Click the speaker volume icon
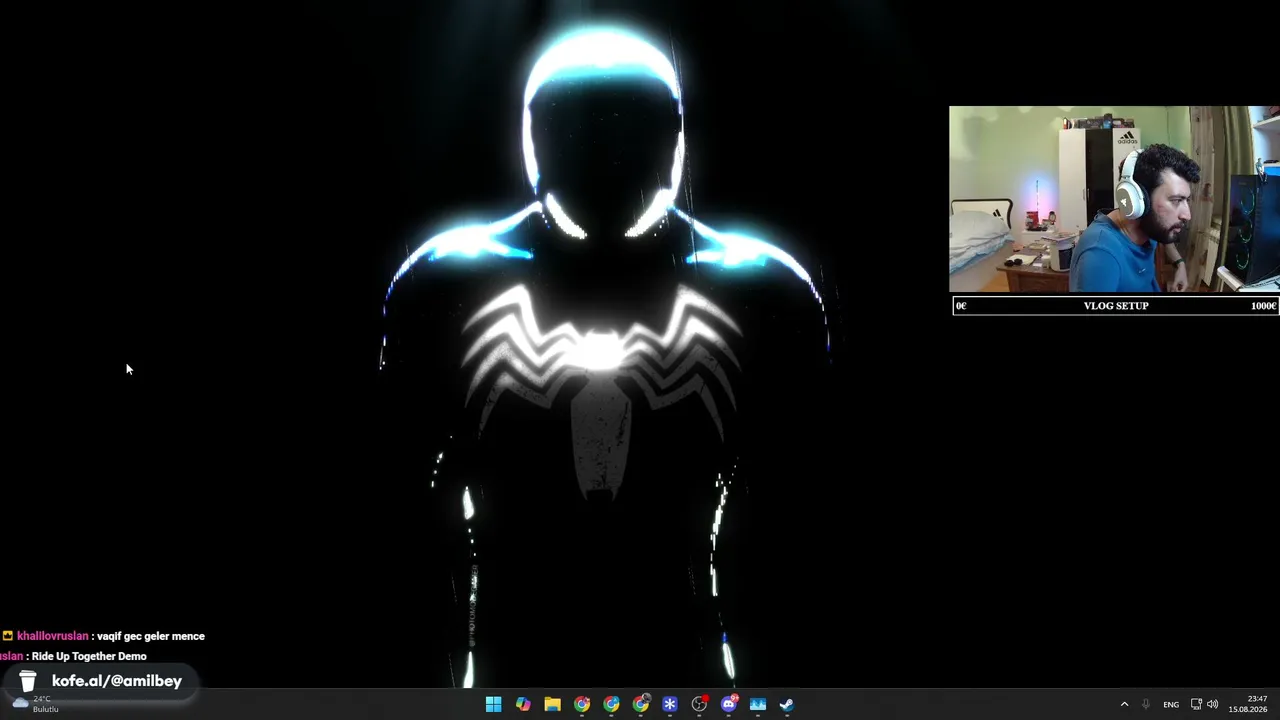 1212,704
